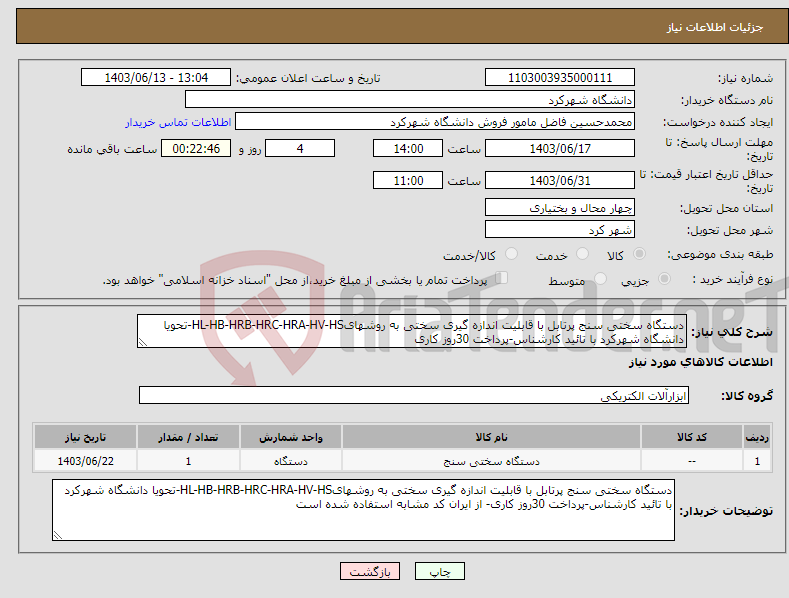Screen dimensions: 789x598
Task: Click the تعداد / مقدار column header
Action: click(x=188, y=437)
